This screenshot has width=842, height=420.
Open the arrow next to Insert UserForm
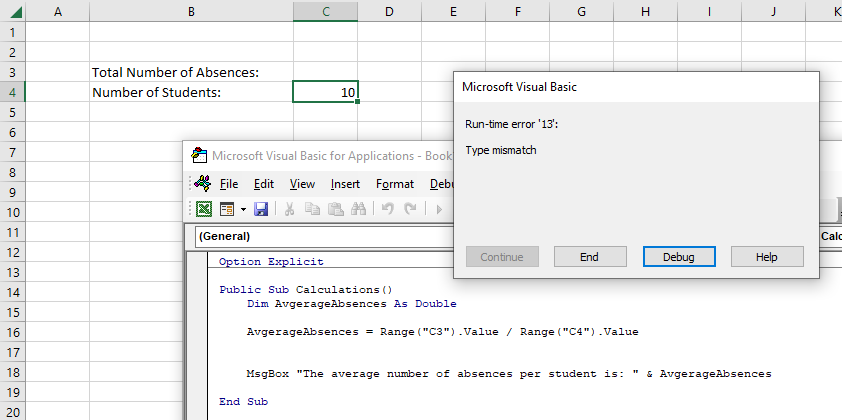(243, 209)
